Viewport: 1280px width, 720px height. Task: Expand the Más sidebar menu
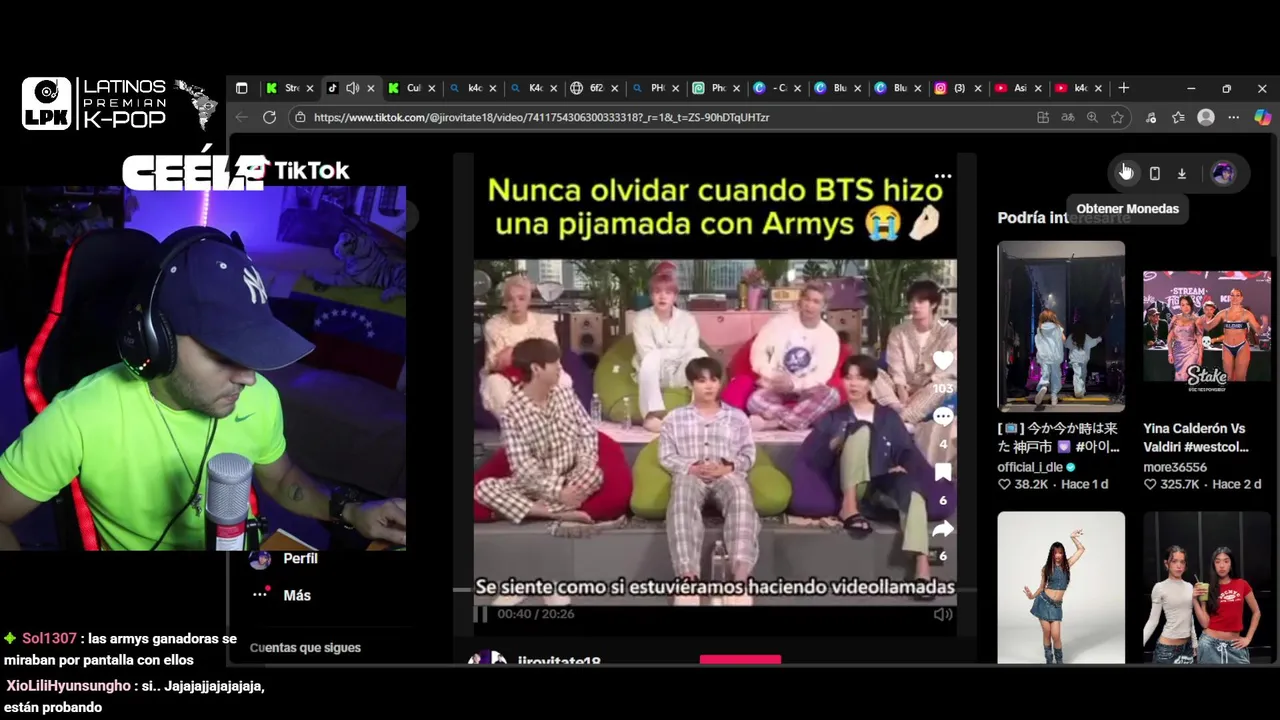(282, 595)
